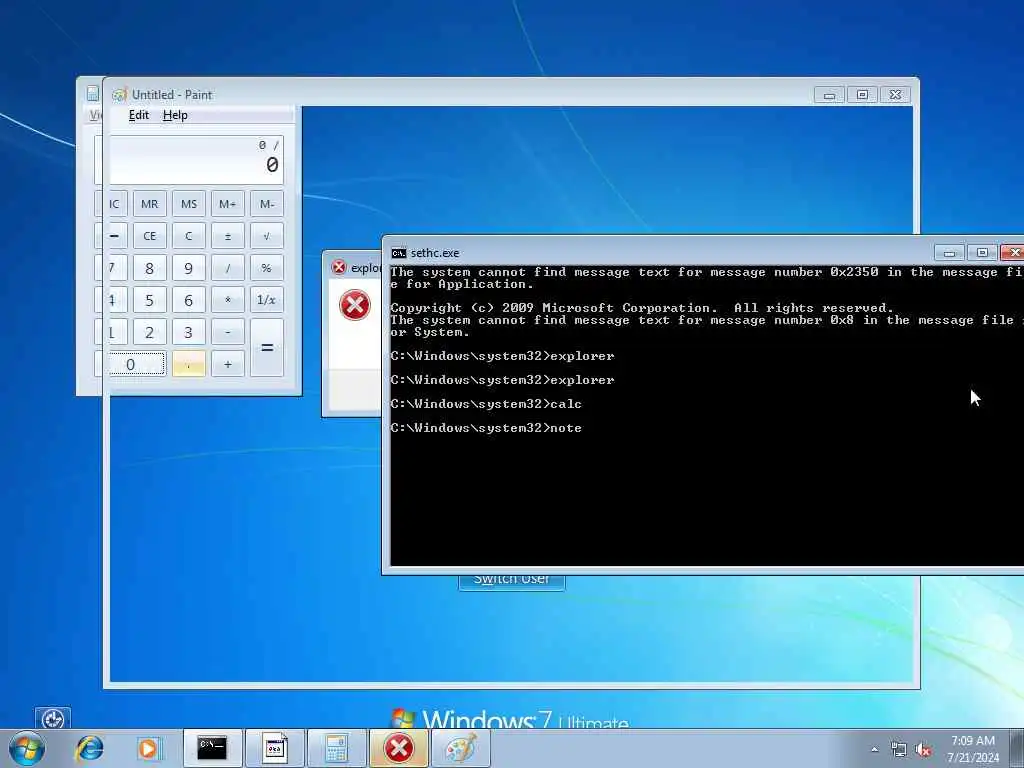This screenshot has width=1024, height=768.
Task: Click the MS memory store key
Action: pos(189,204)
